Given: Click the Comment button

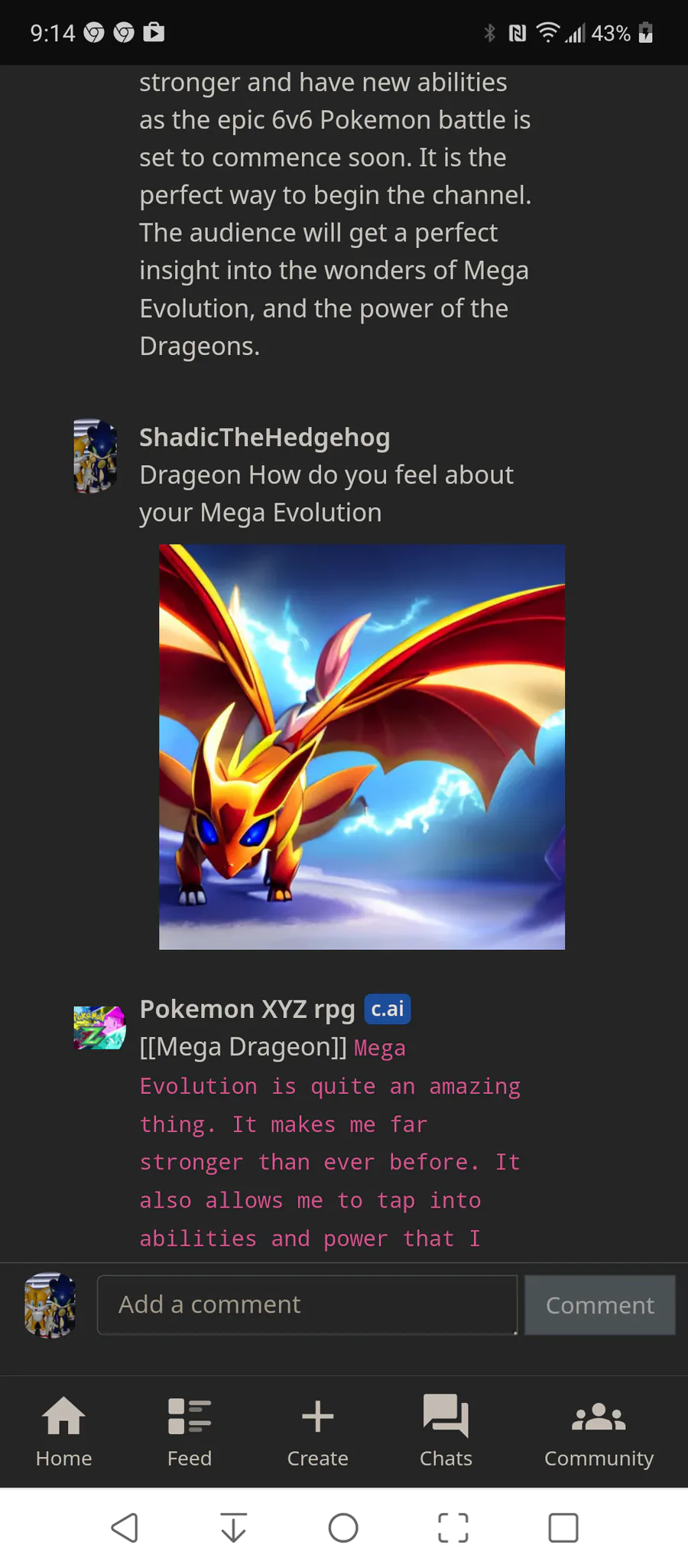Looking at the screenshot, I should click(599, 1305).
